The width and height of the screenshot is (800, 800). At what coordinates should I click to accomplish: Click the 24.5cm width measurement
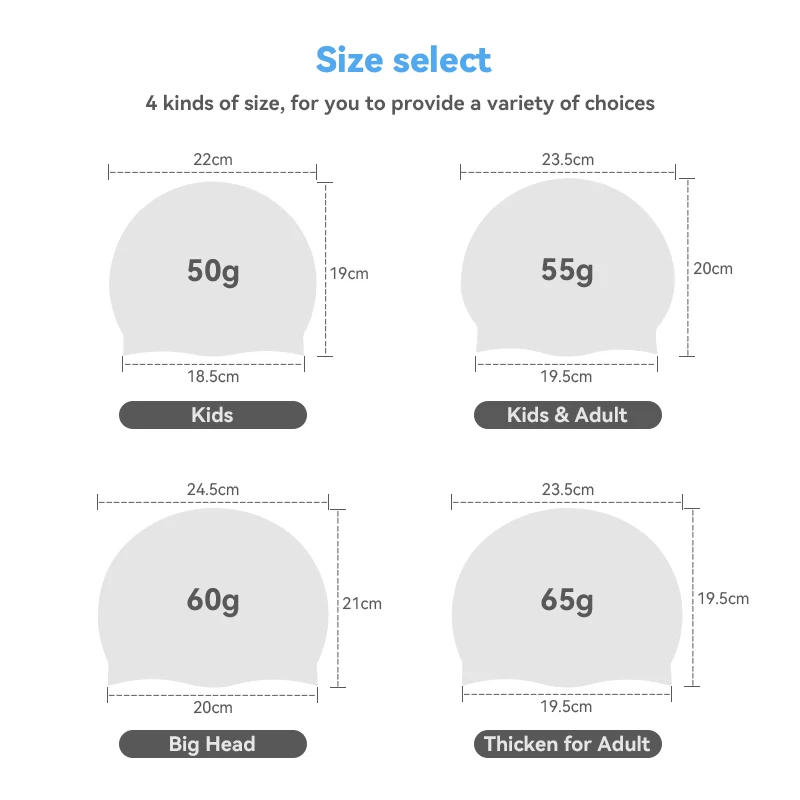point(213,489)
